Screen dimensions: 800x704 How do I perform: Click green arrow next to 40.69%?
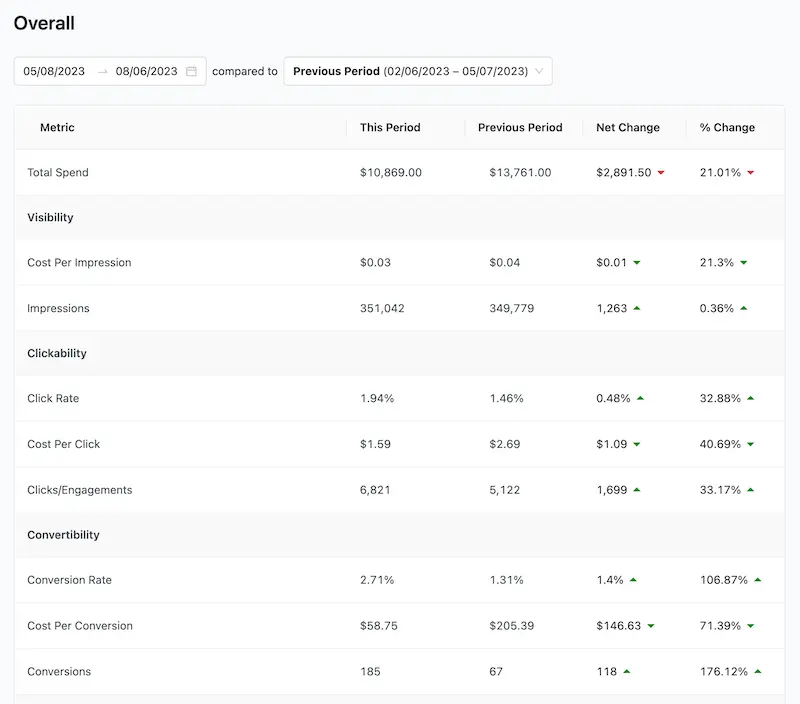point(751,444)
